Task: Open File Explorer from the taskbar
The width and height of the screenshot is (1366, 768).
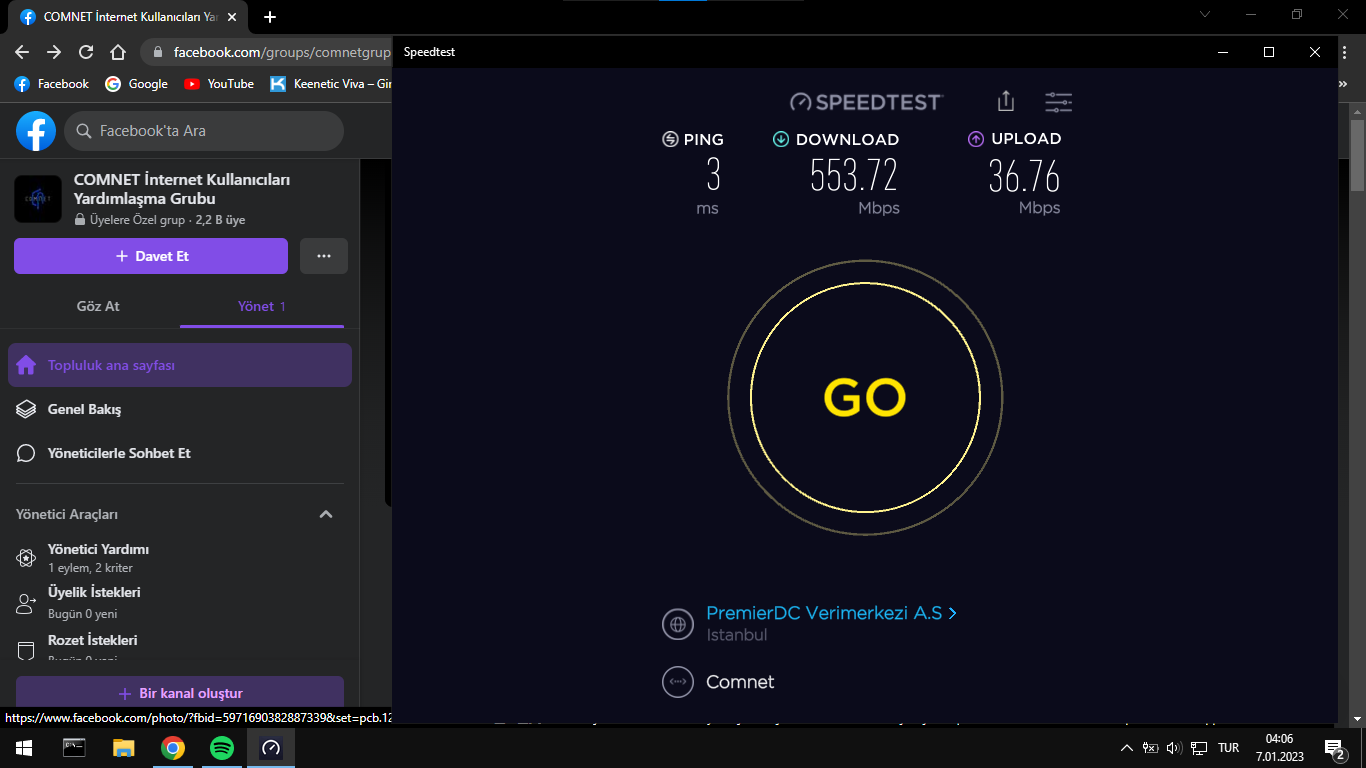Action: point(123,747)
